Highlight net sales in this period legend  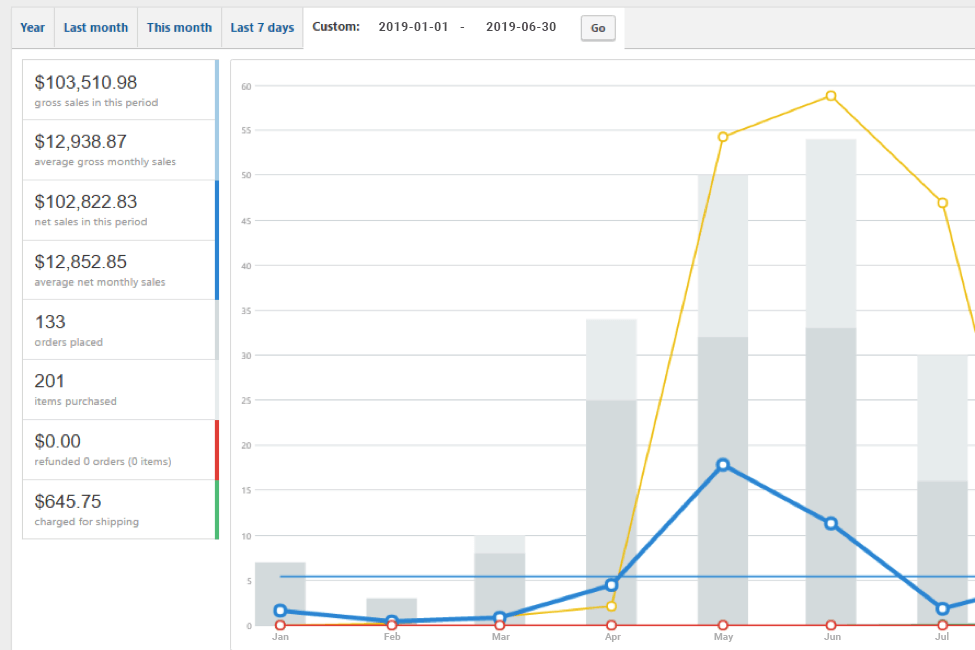(x=118, y=210)
